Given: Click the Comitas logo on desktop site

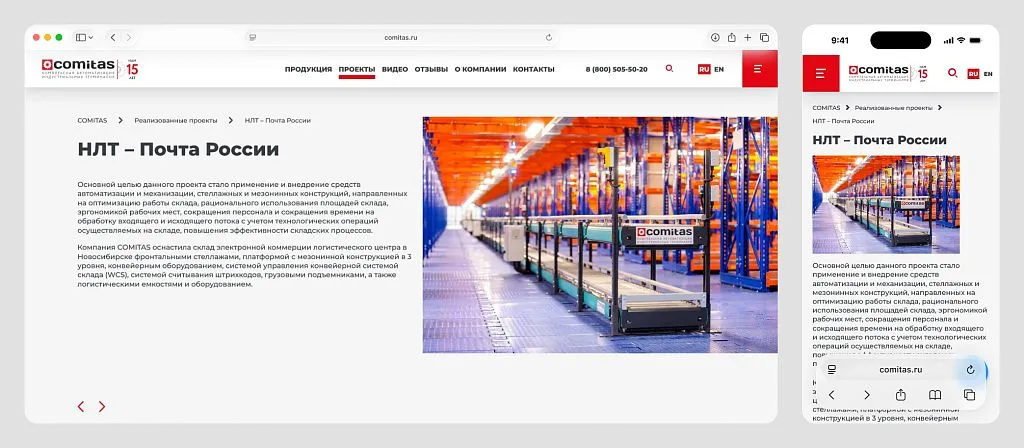Looking at the screenshot, I should coord(90,68).
